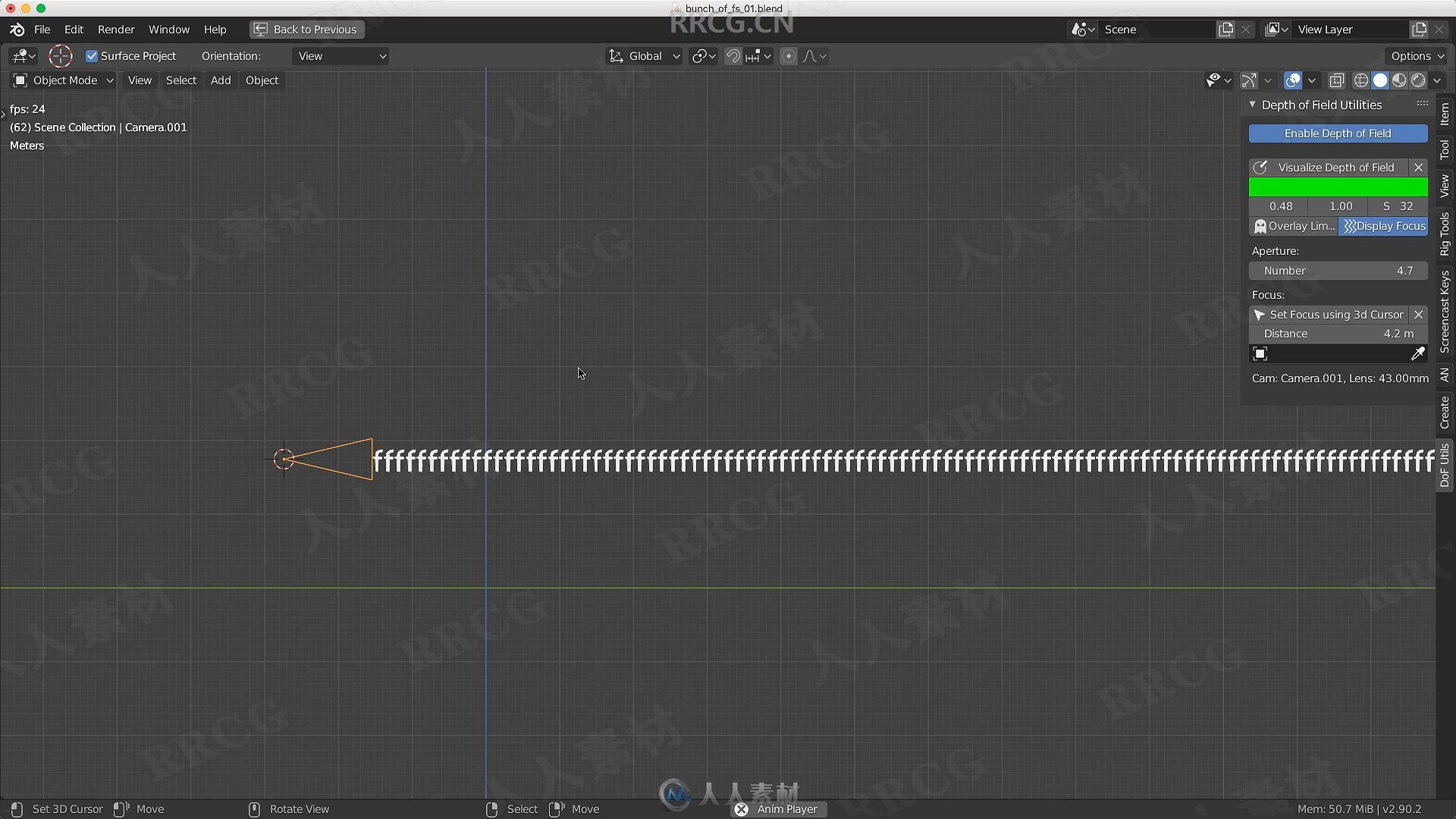
Task: Cancel the Anim Player in status bar
Action: [741, 809]
